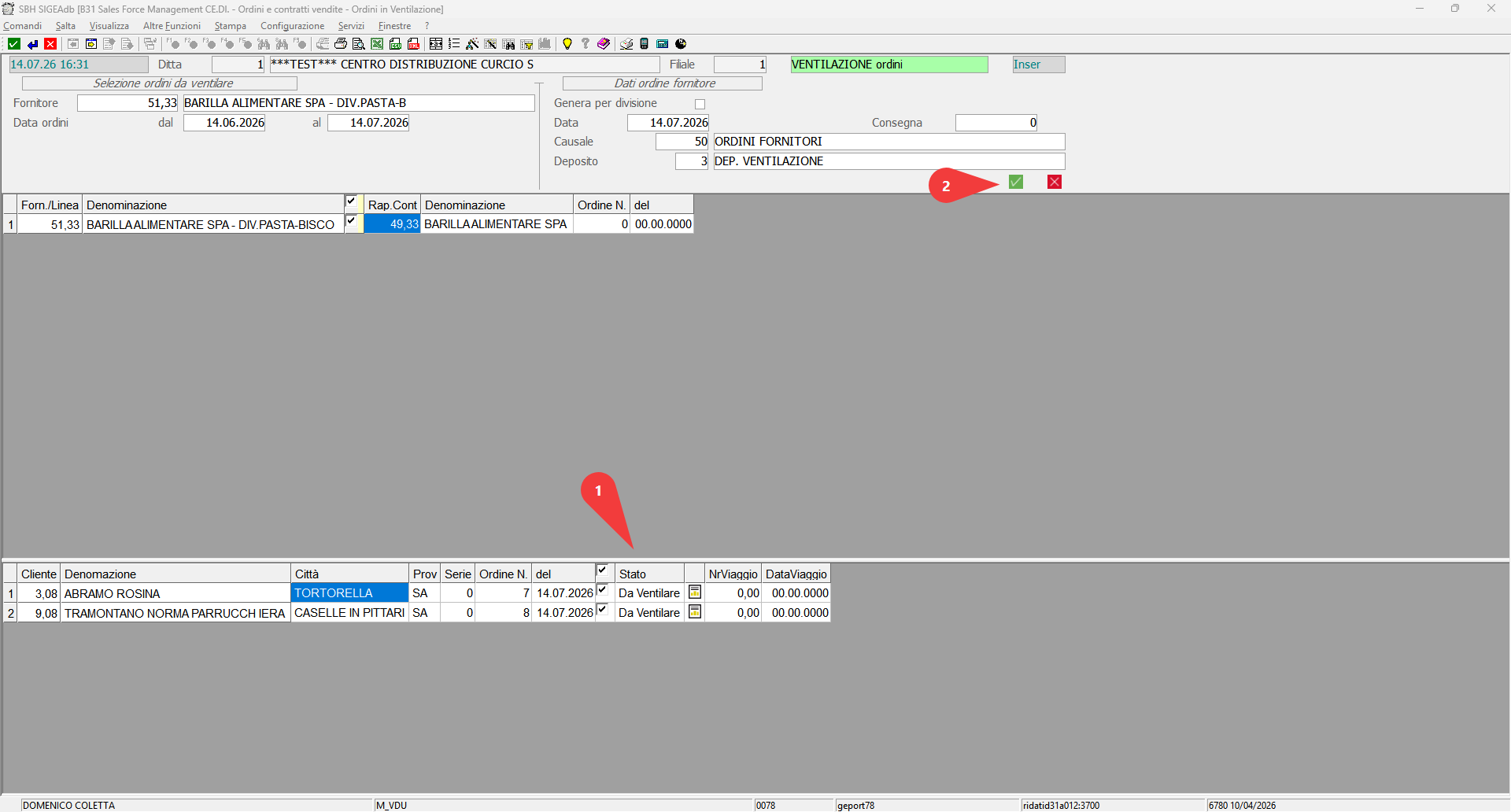Open the calculator toolbar icon
This screenshot has width=1511, height=812.
644,44
